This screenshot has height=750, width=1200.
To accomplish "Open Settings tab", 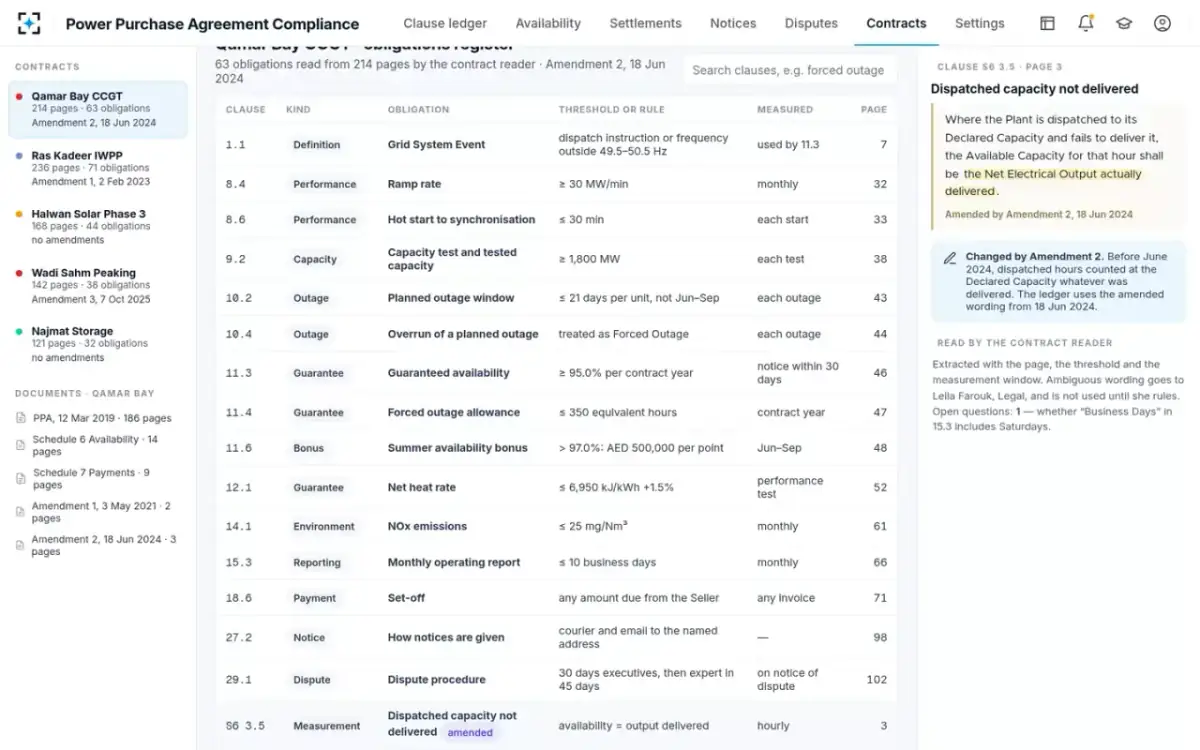I will (979, 23).
